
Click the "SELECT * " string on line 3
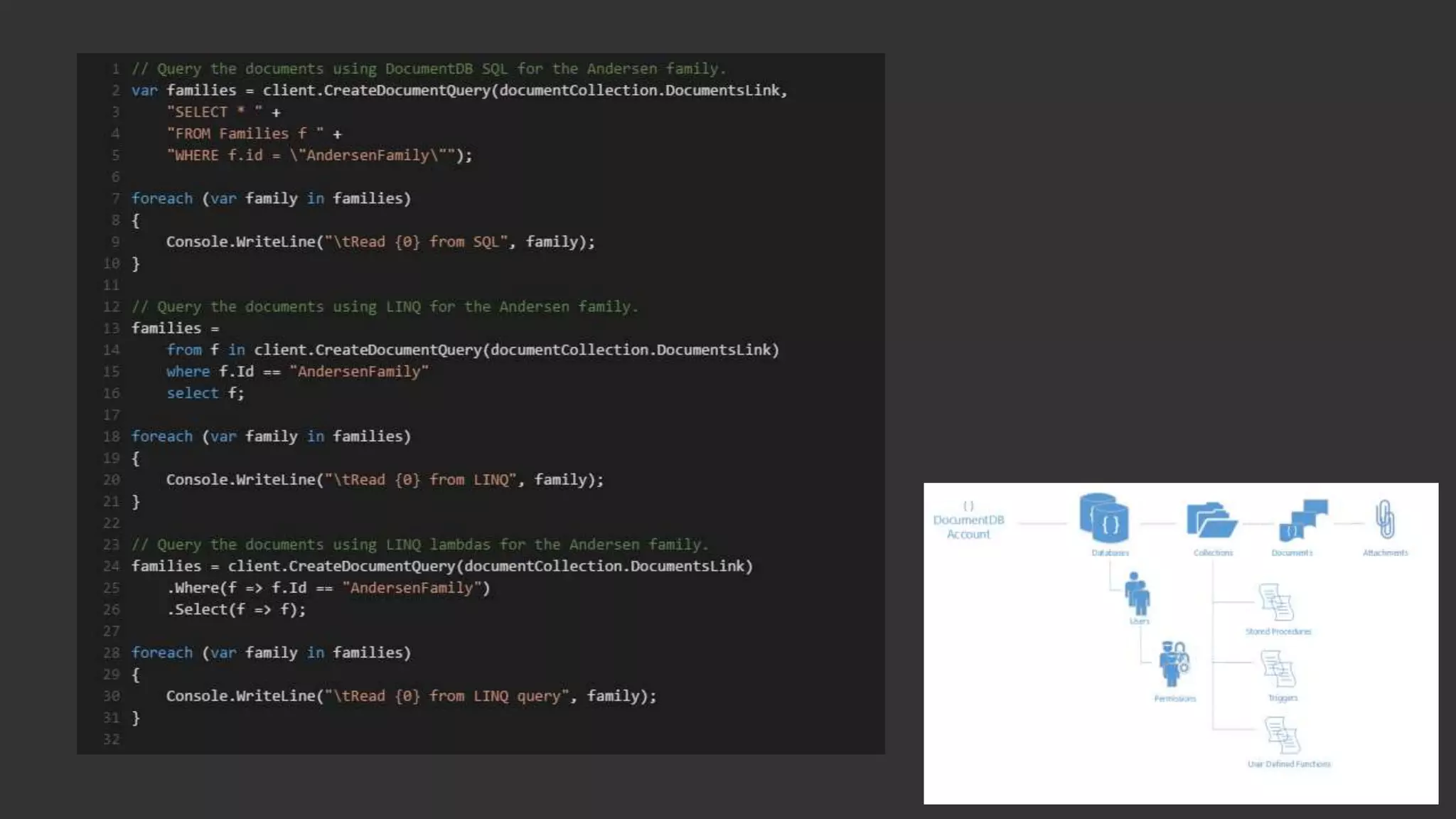click(214, 112)
